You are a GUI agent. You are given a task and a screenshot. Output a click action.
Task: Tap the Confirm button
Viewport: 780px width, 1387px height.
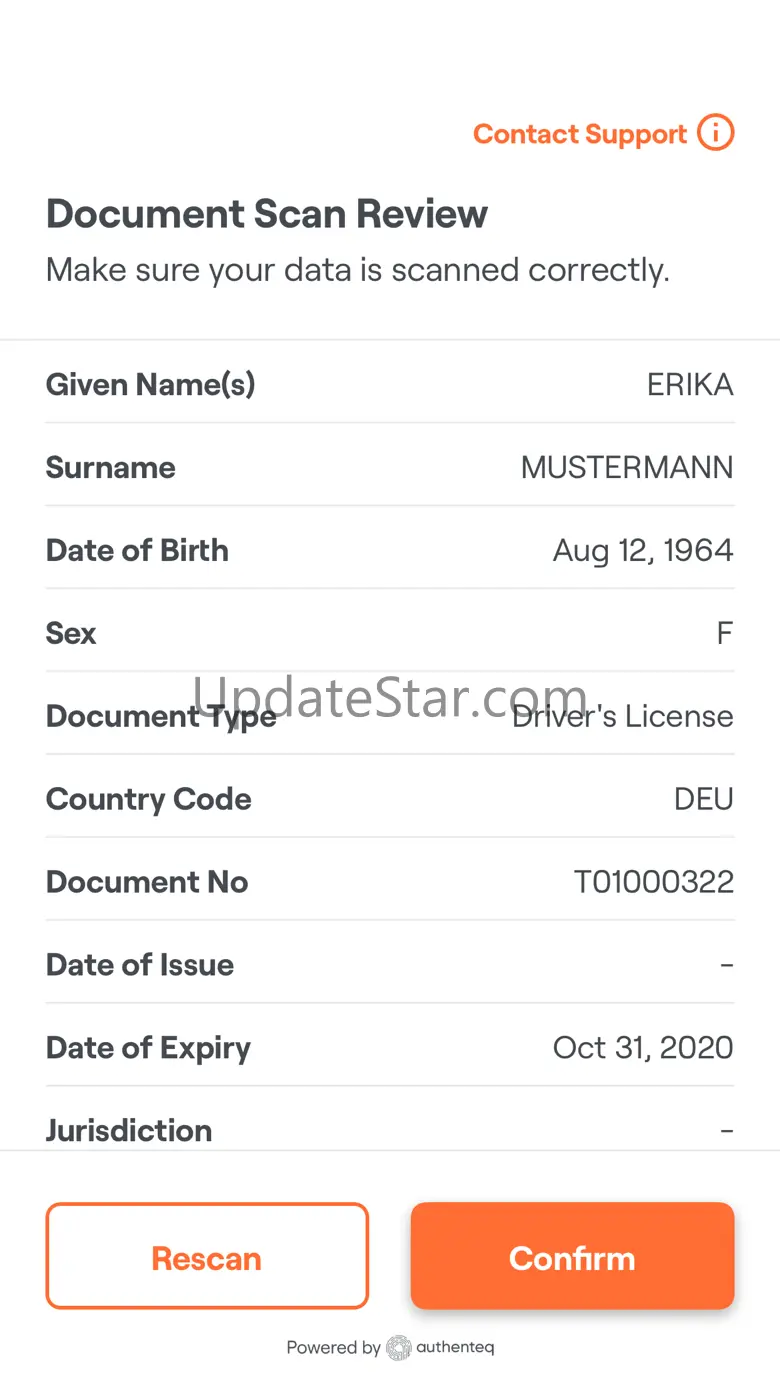pyautogui.click(x=572, y=1256)
